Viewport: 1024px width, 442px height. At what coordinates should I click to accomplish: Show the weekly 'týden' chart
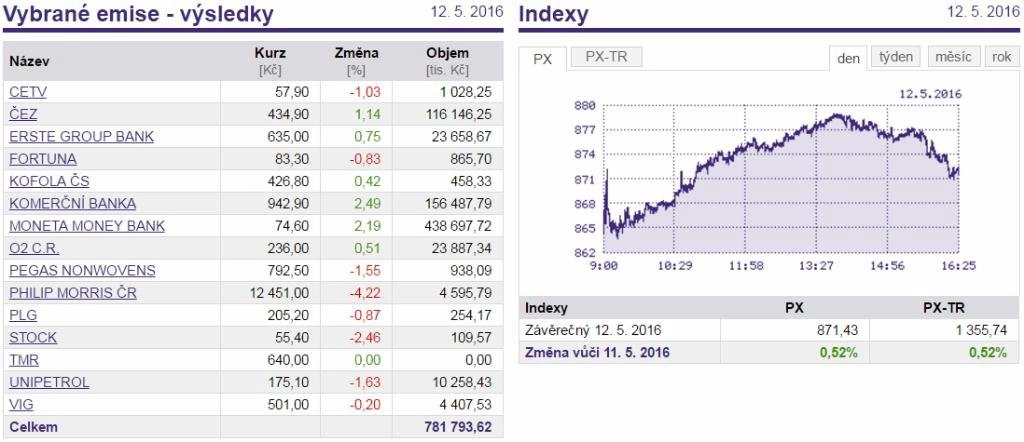coord(895,57)
